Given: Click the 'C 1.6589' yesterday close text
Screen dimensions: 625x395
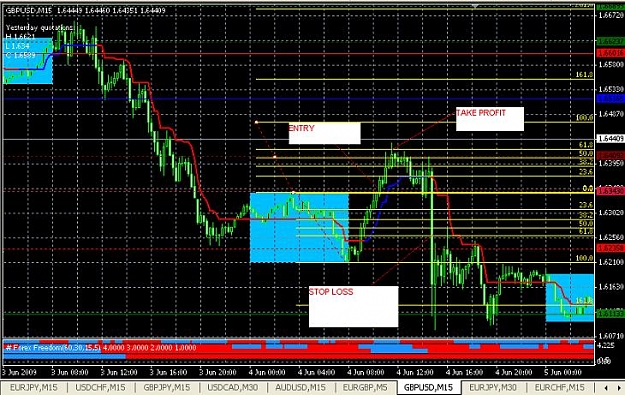Looking at the screenshot, I should click(21, 55).
